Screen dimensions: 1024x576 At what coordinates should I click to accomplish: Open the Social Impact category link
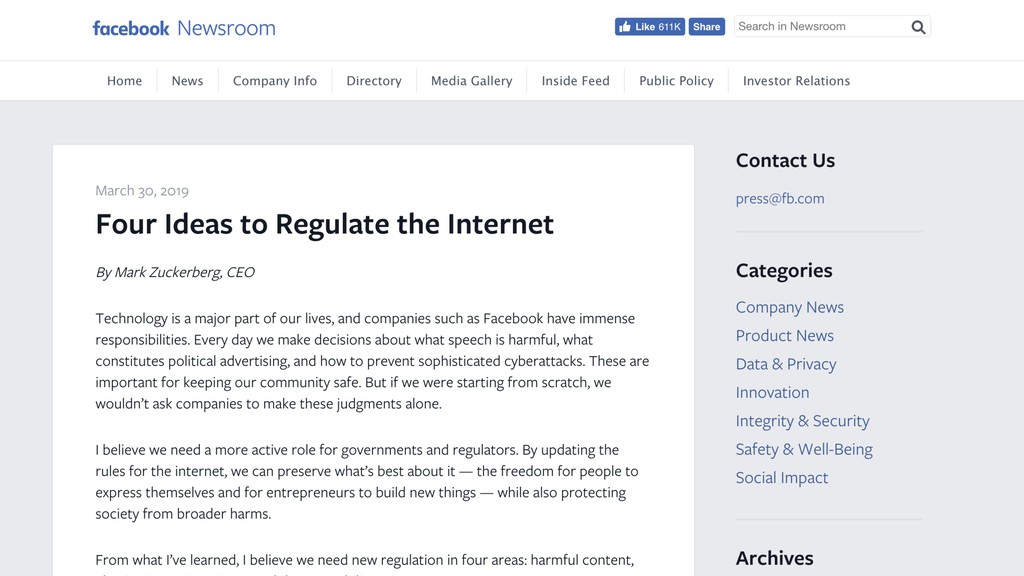pyautogui.click(x=782, y=477)
